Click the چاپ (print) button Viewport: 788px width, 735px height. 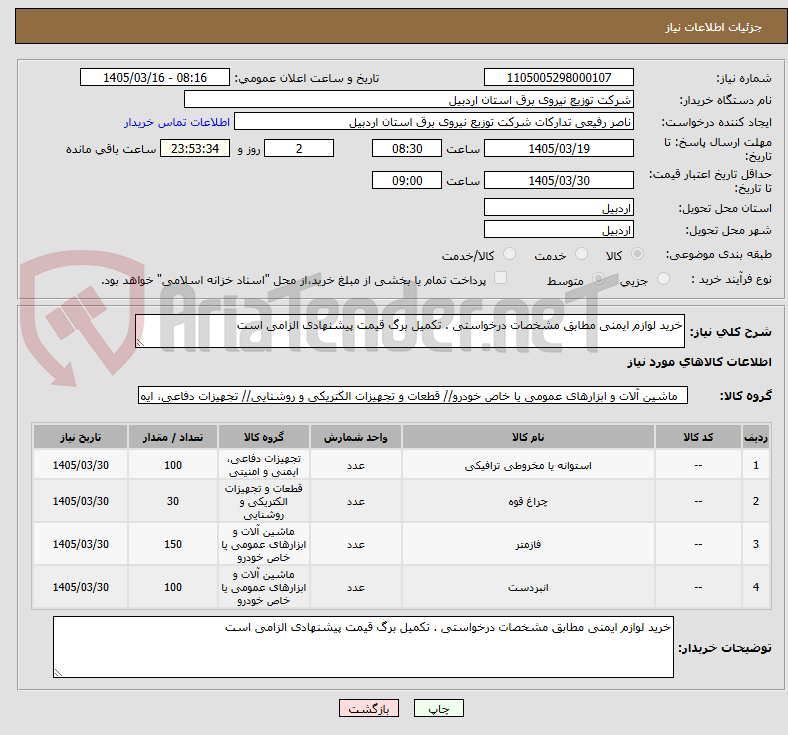[x=438, y=708]
